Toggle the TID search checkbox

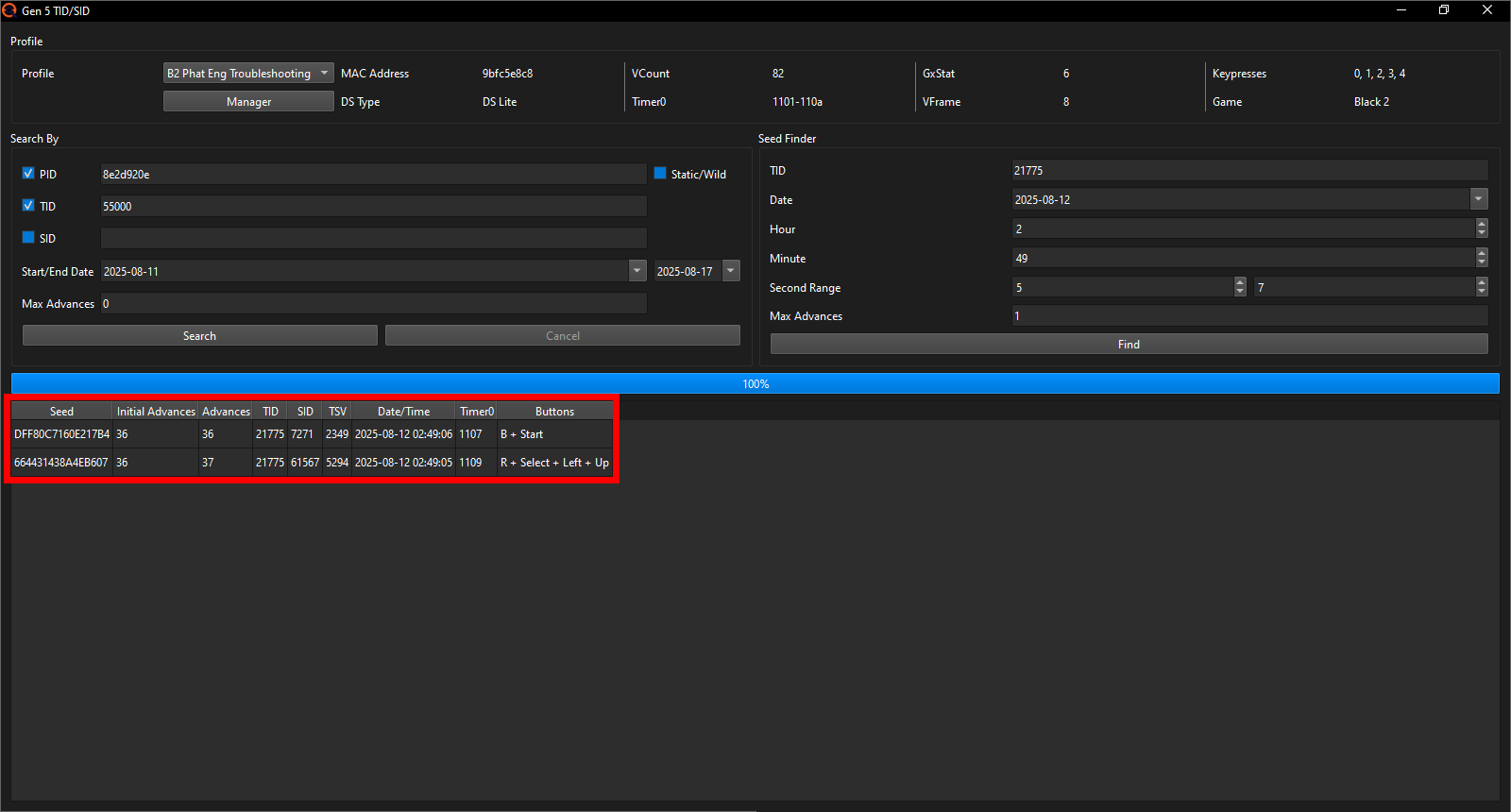pyautogui.click(x=28, y=206)
